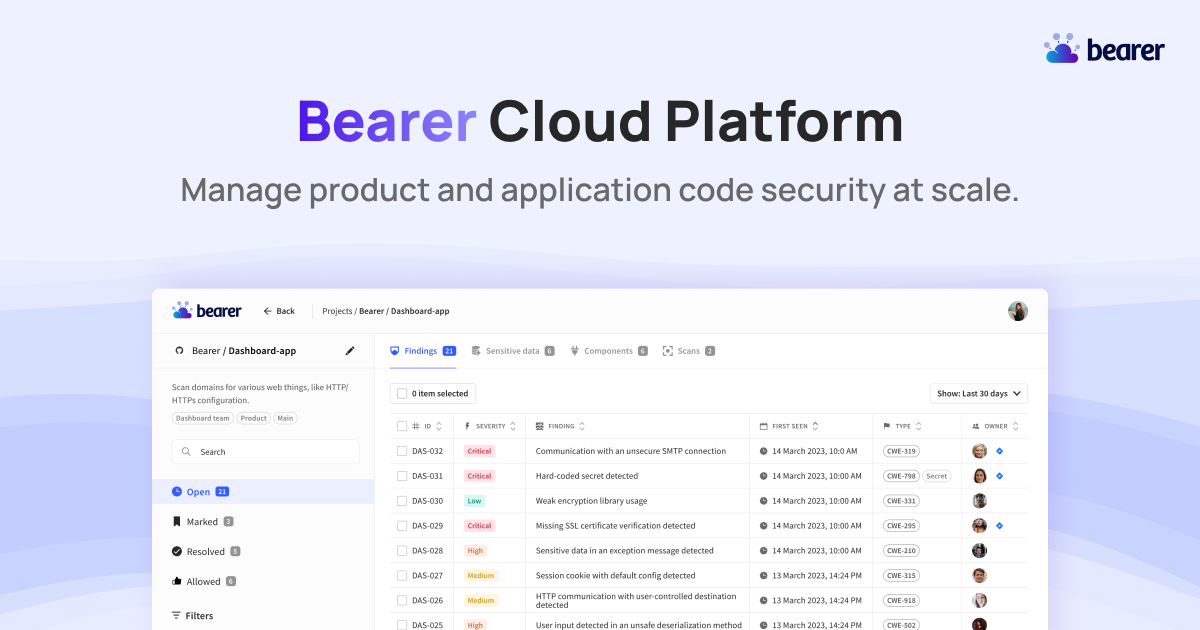Tick the DAS-027 row checkbox

click(x=402, y=576)
